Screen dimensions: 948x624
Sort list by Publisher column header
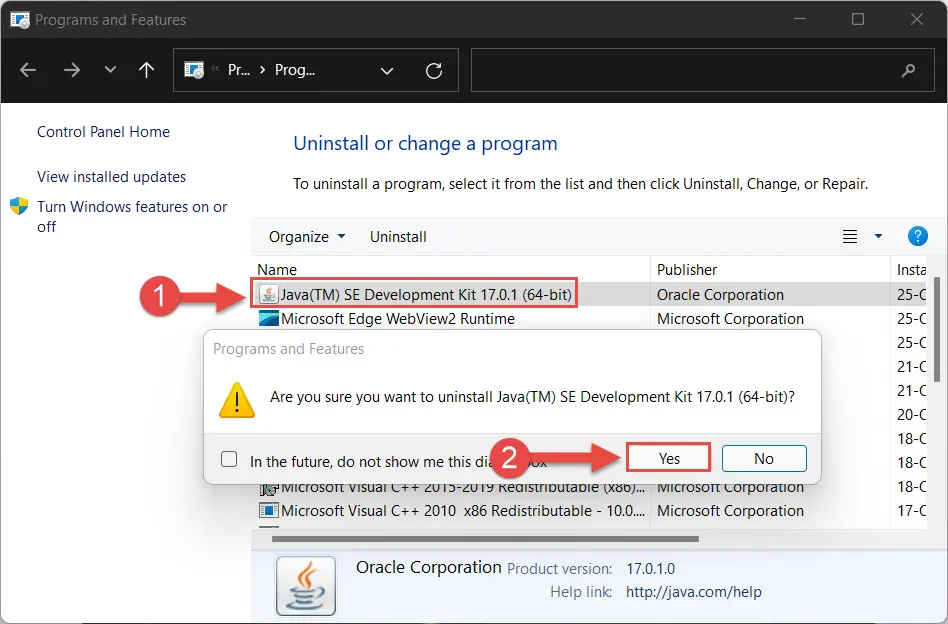pyautogui.click(x=687, y=270)
